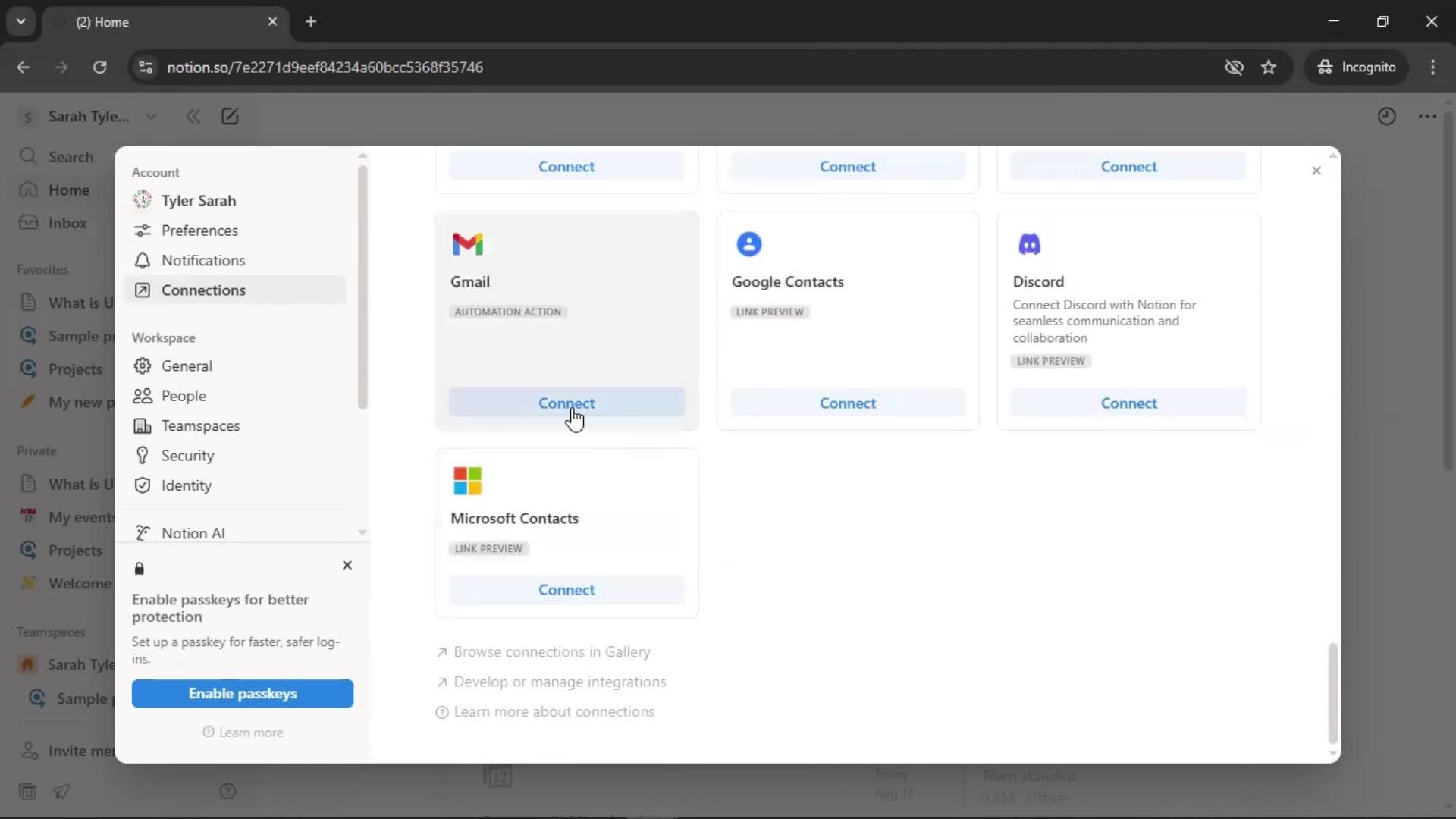The height and width of the screenshot is (819, 1456).
Task: Click the General gear icon
Action: [x=142, y=366]
